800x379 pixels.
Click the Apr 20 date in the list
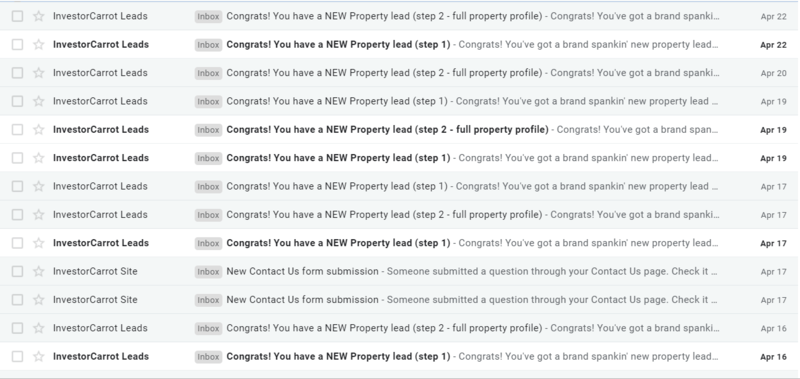[x=773, y=73]
